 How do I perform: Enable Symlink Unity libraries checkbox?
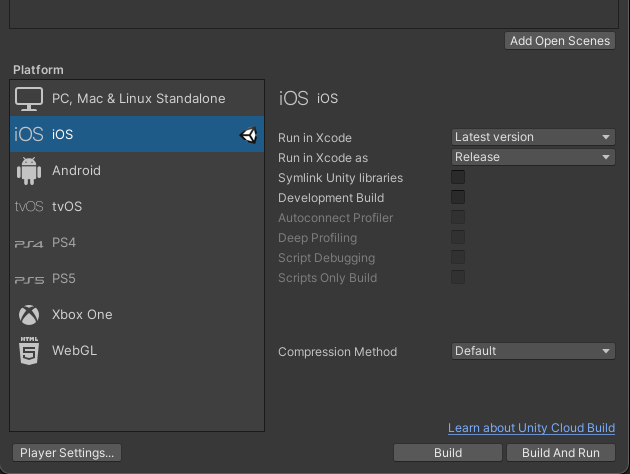tap(458, 177)
